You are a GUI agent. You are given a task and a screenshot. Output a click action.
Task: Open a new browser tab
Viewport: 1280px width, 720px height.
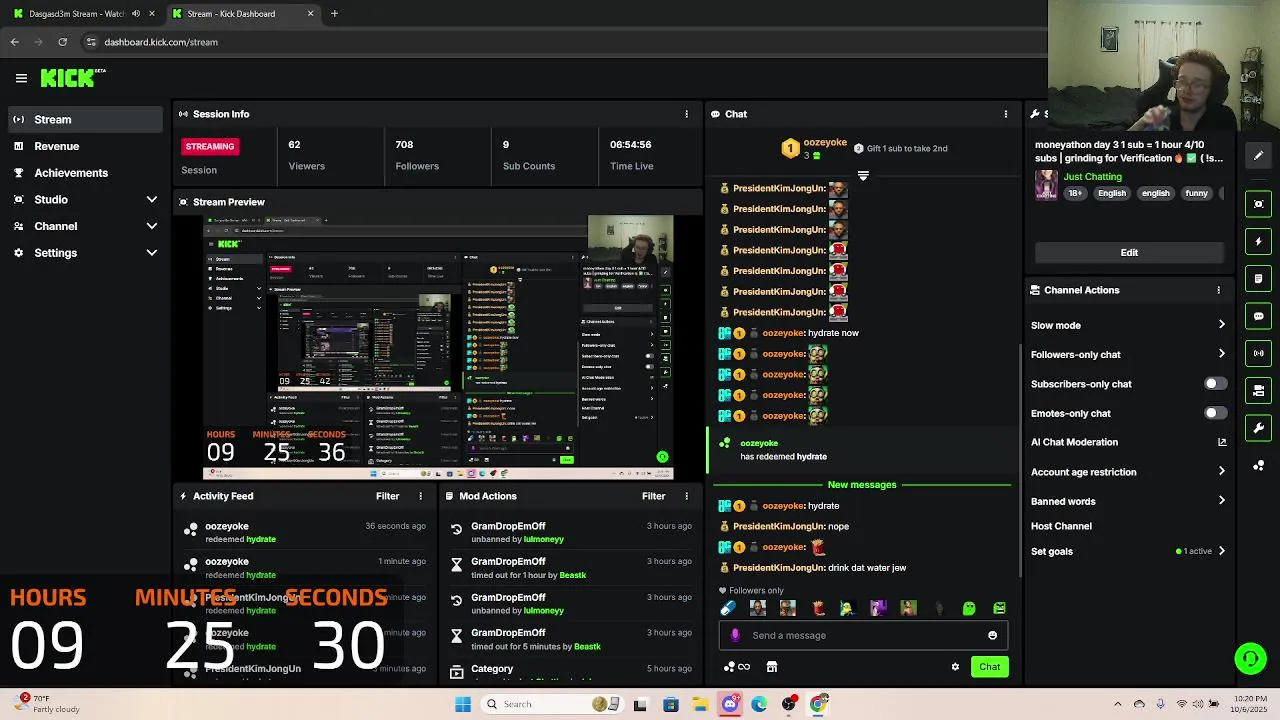click(334, 14)
